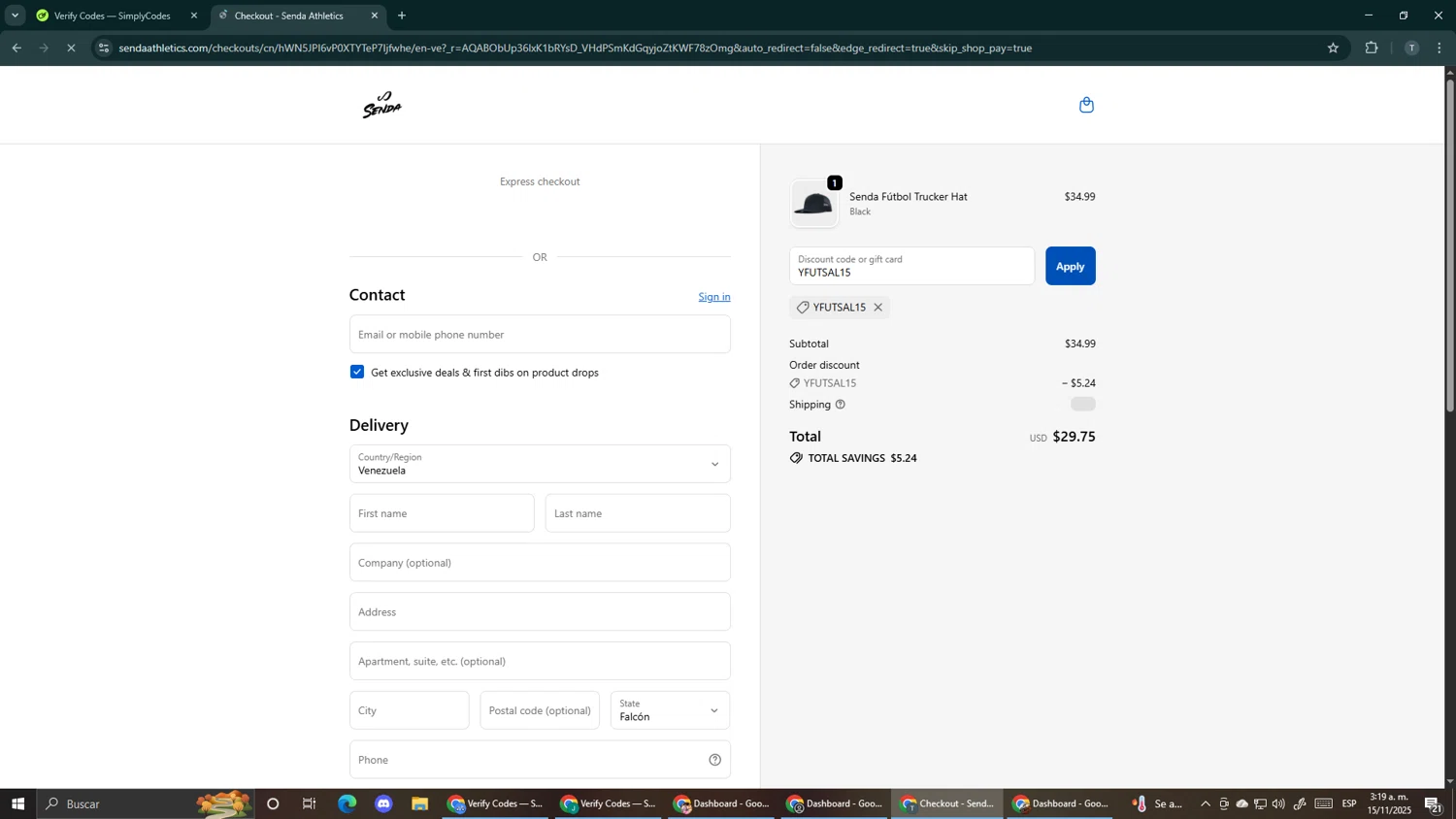
Task: Toggle exclusive deals checkbox
Action: point(357,372)
